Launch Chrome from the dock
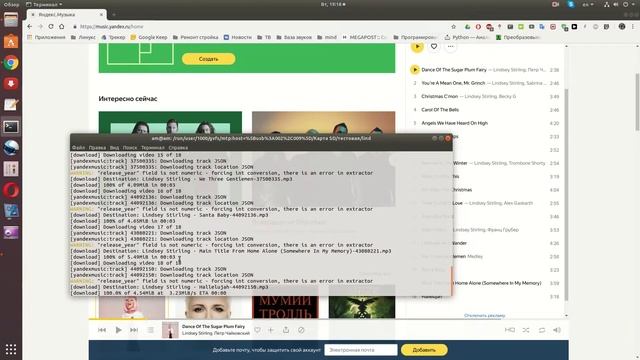The height and width of the screenshot is (360, 640). [11, 63]
